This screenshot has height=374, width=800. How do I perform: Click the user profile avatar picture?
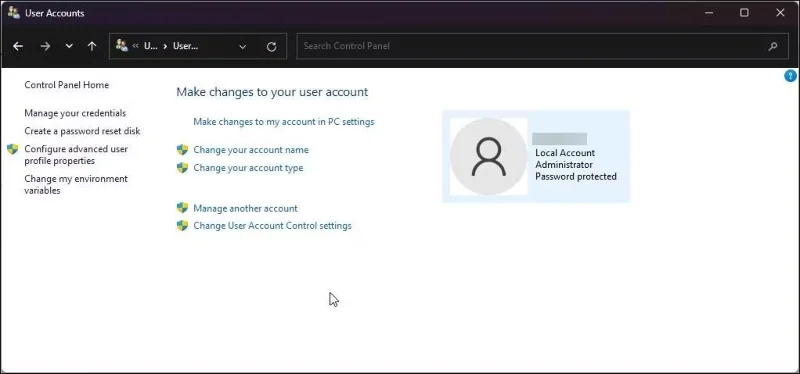click(x=488, y=157)
